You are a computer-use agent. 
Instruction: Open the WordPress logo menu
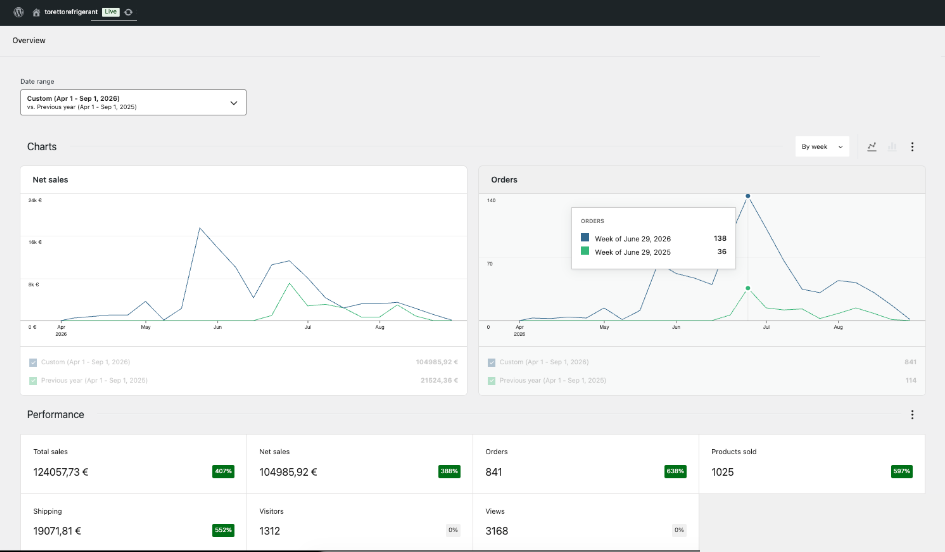[19, 11]
